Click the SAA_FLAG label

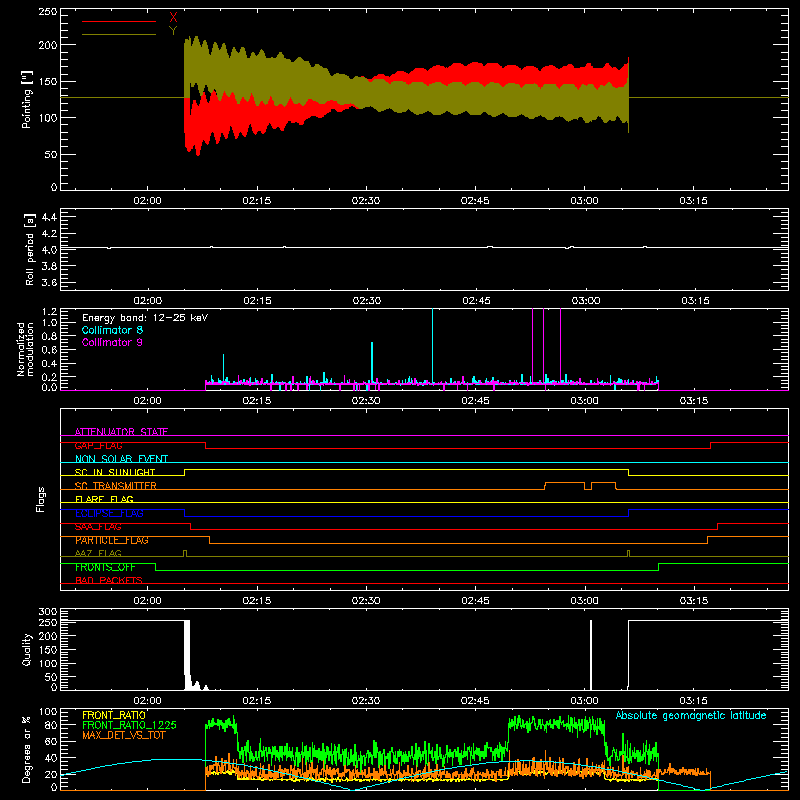pos(98,527)
